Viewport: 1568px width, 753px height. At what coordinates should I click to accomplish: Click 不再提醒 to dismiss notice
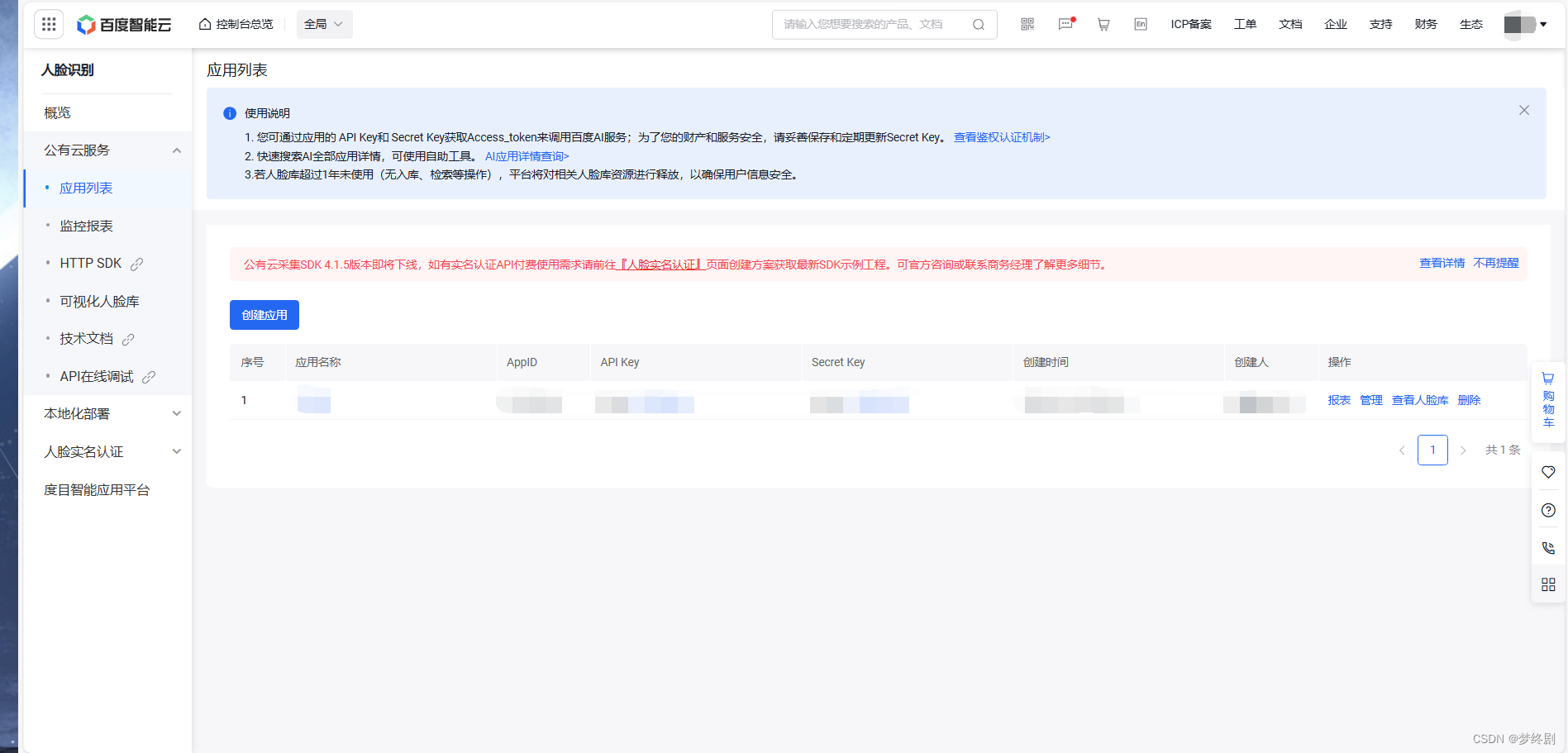pyautogui.click(x=1496, y=263)
